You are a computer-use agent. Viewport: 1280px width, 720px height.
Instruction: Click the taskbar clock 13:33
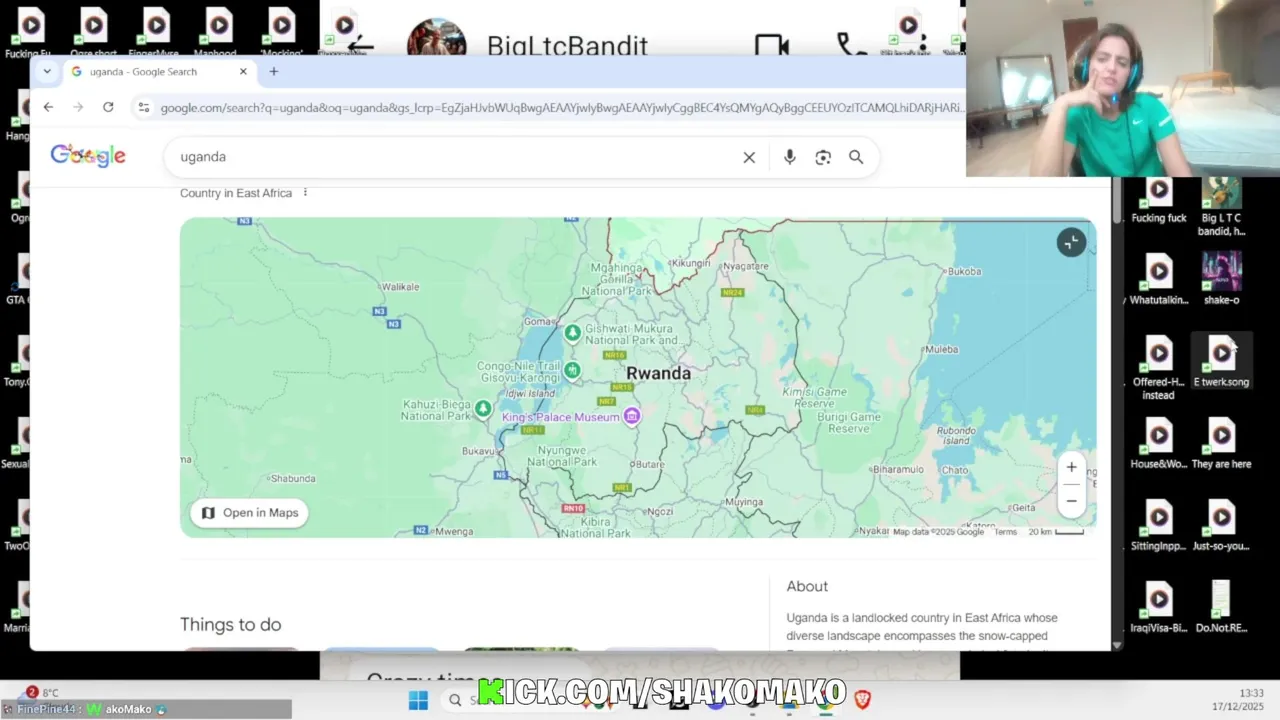tap(1251, 693)
